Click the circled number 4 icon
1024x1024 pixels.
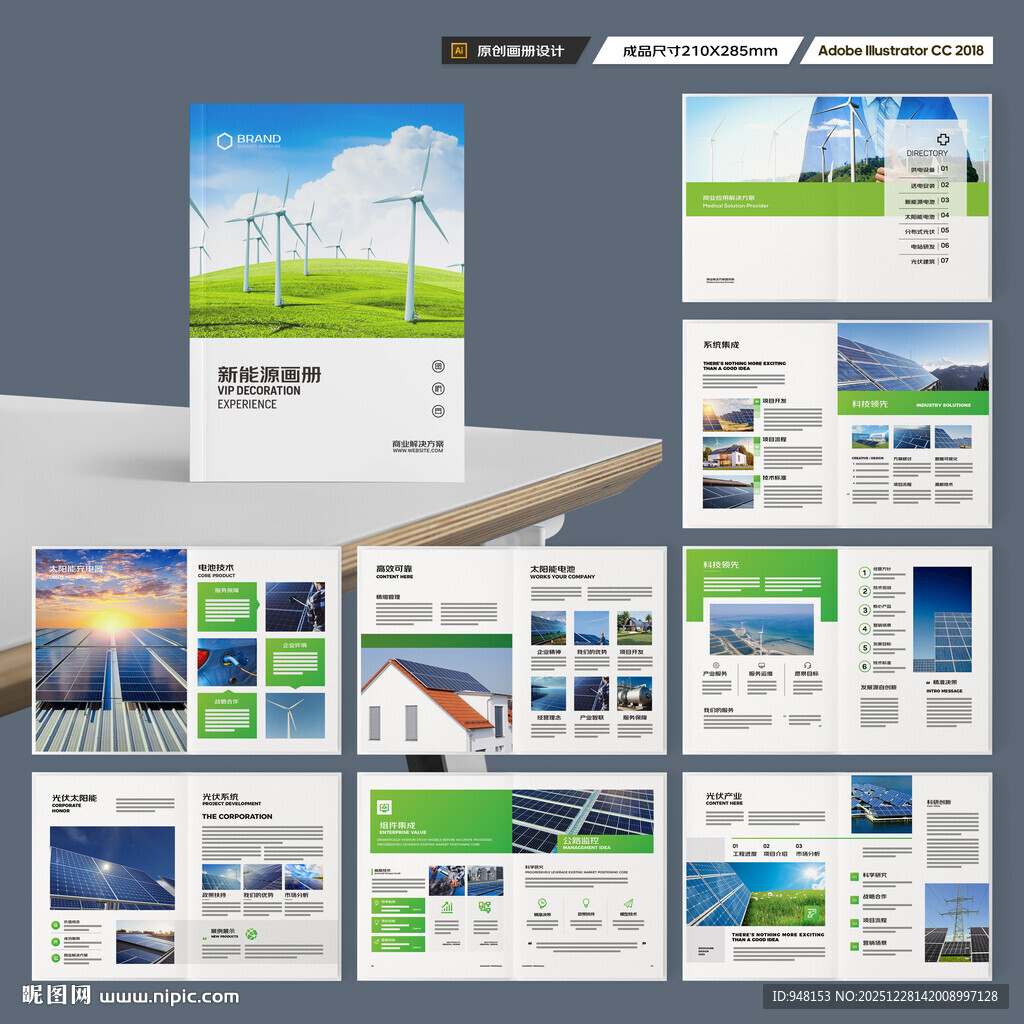click(x=864, y=629)
